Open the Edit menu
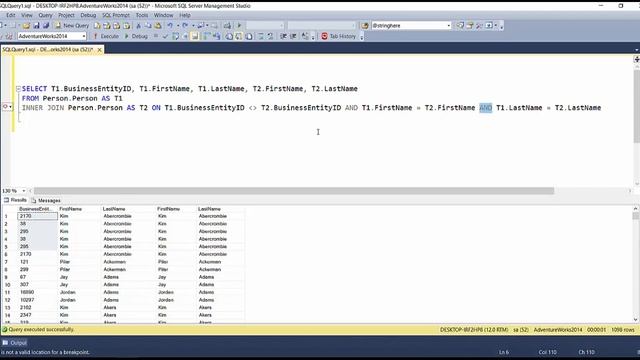Viewport: 640px width, 360px height. coord(11,15)
